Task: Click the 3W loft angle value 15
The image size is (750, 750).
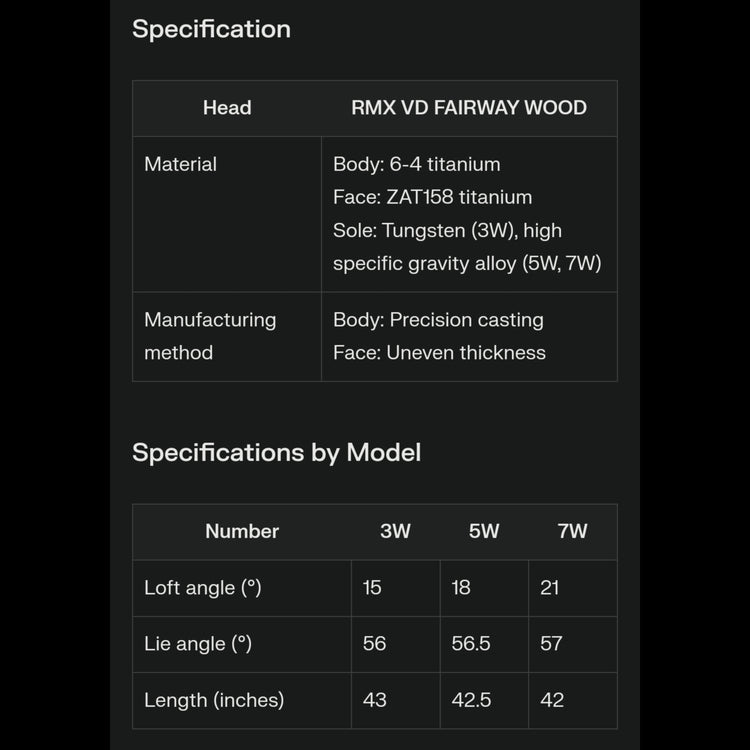Action: tap(372, 588)
